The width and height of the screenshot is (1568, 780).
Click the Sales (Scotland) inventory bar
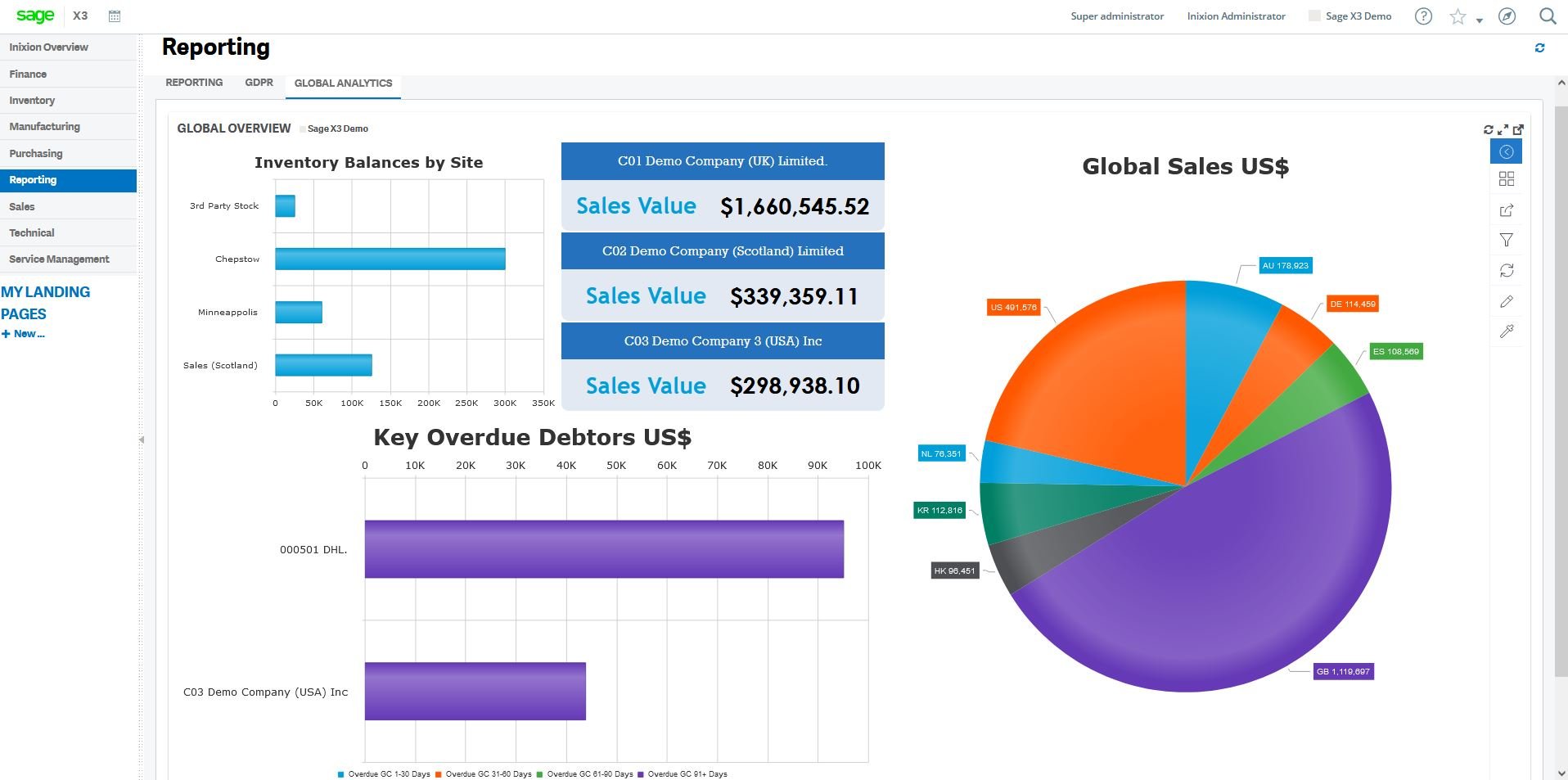pos(323,365)
